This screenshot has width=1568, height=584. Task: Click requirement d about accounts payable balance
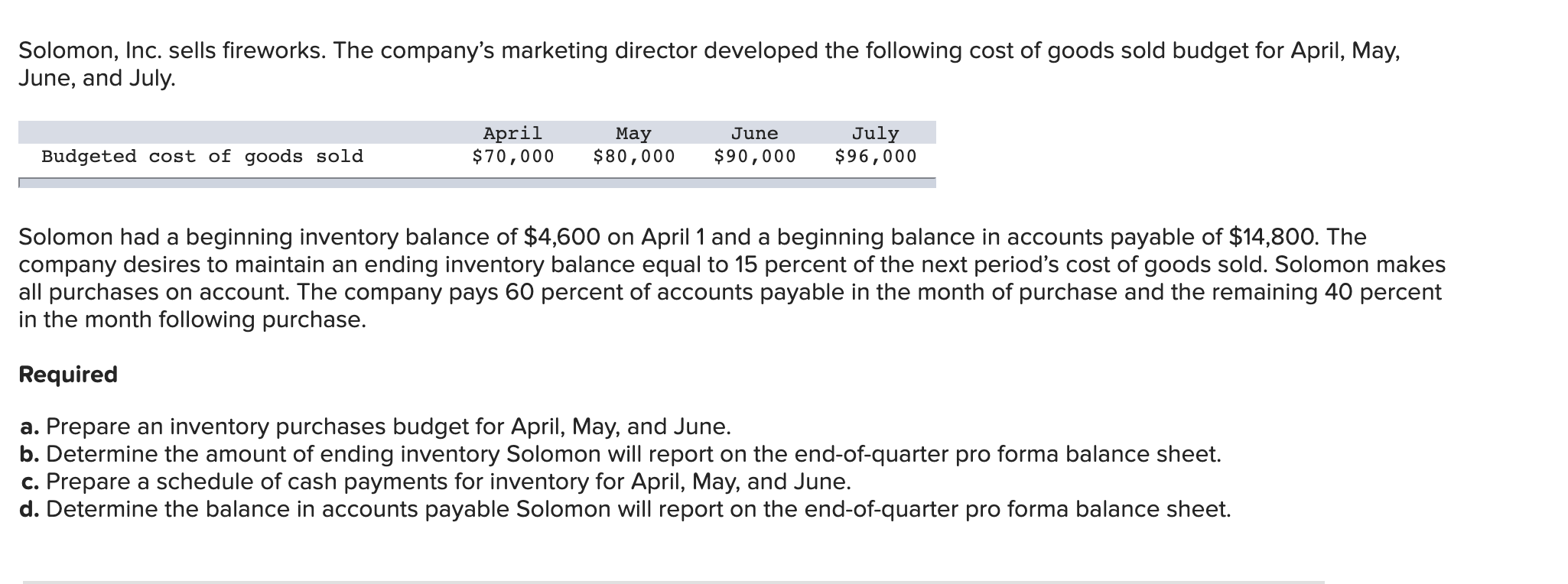tap(625, 509)
